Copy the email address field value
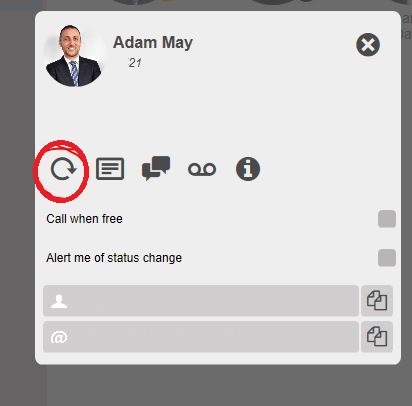The width and height of the screenshot is (412, 406). click(377, 337)
